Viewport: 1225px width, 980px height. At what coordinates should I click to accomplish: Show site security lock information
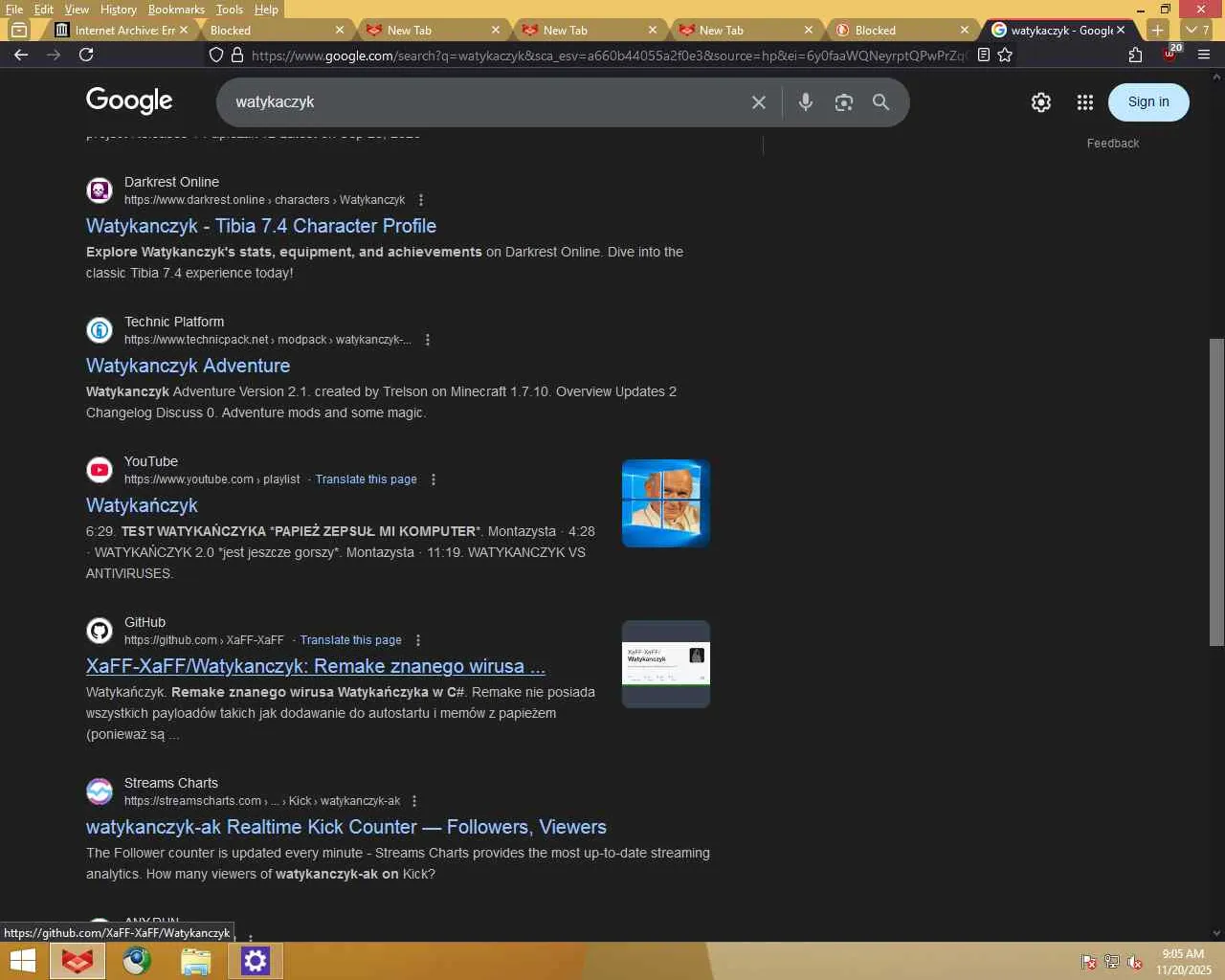click(237, 55)
